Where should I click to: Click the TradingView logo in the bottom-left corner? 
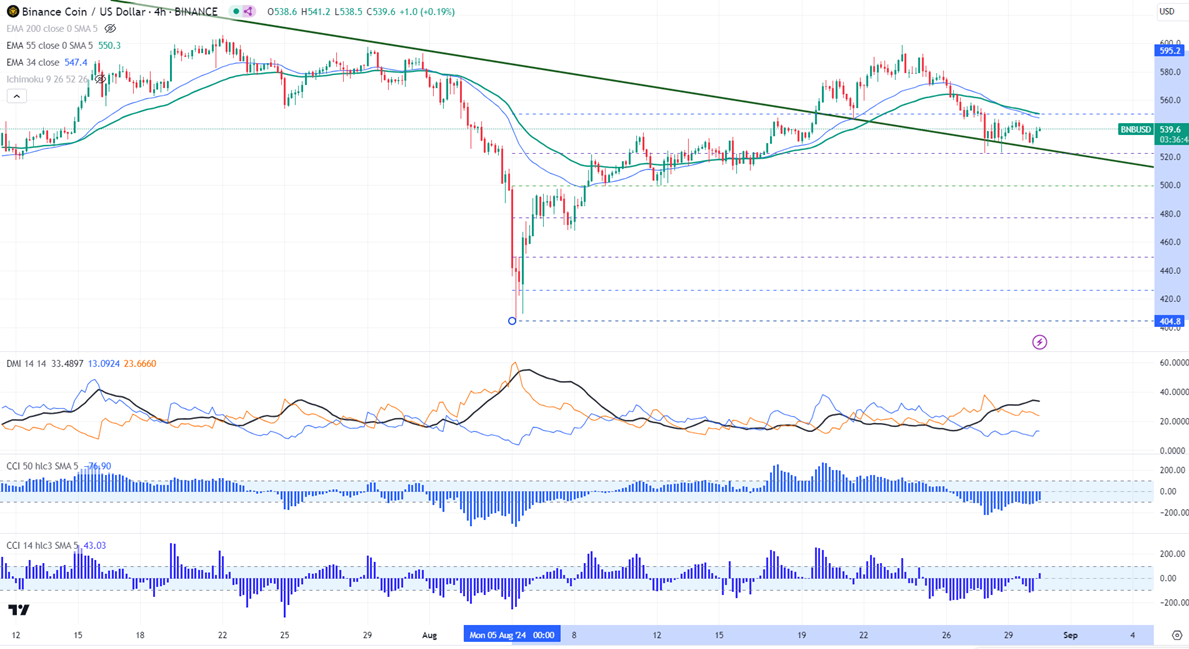point(19,610)
